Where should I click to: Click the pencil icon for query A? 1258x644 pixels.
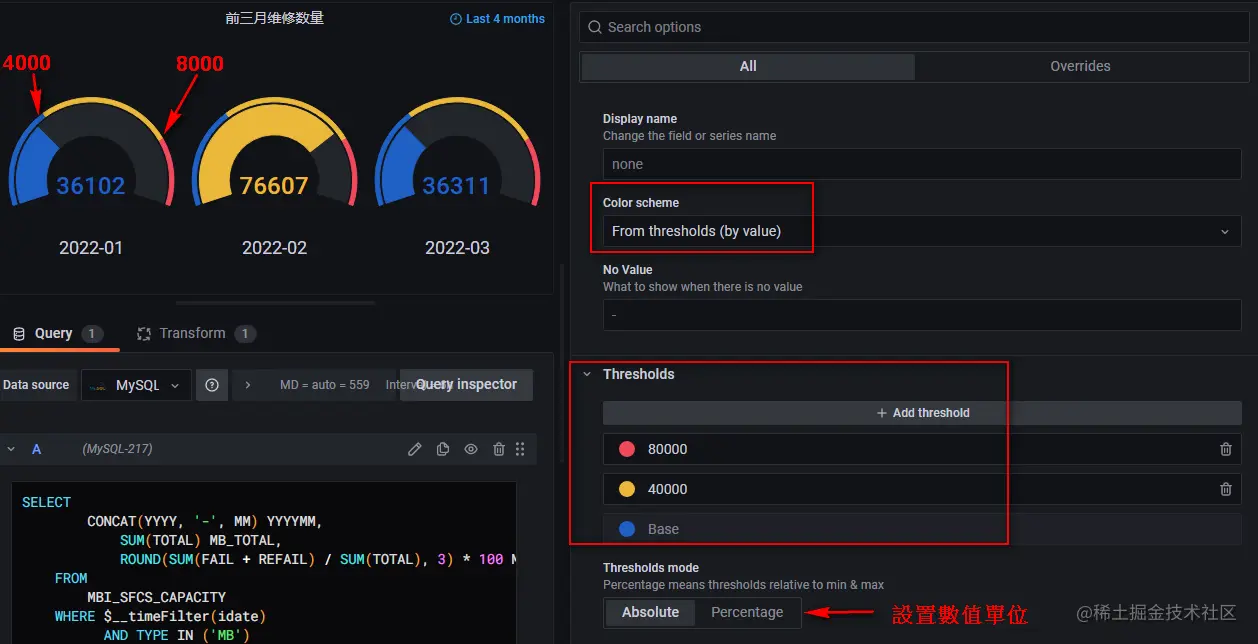tap(415, 449)
